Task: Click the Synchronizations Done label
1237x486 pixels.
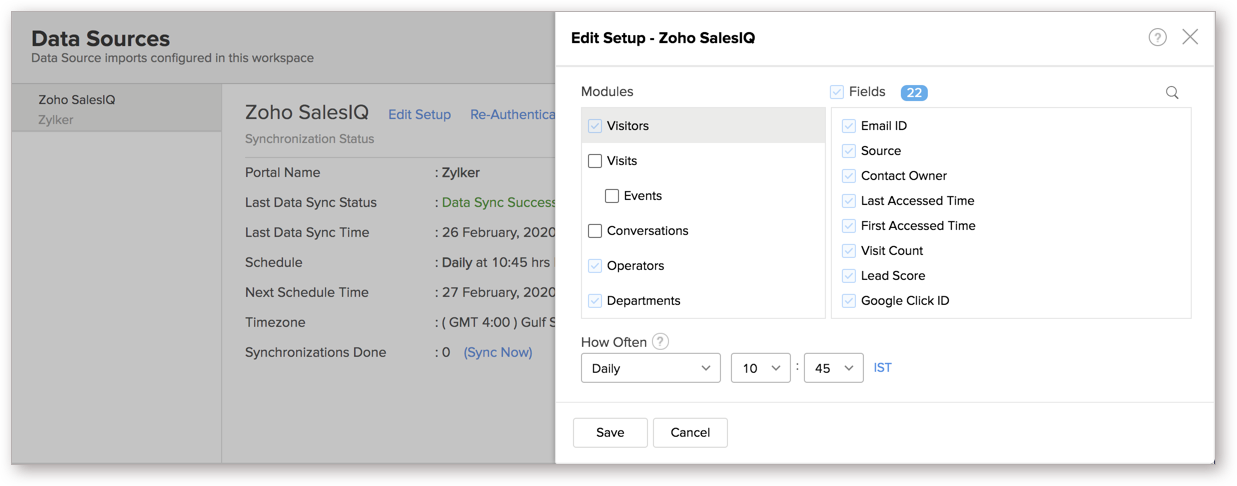Action: pos(315,353)
